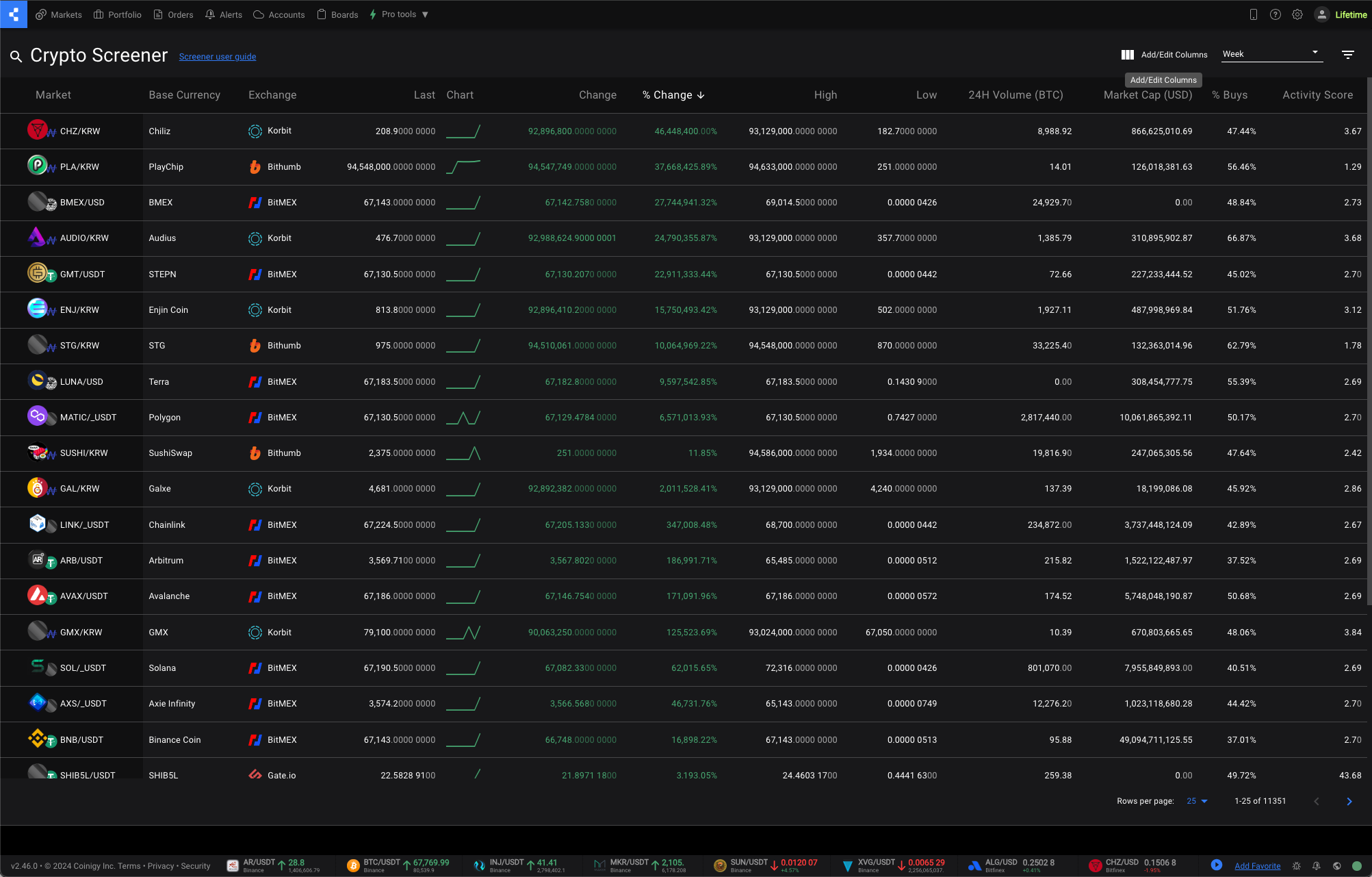Go to next page of results

pyautogui.click(x=1349, y=801)
